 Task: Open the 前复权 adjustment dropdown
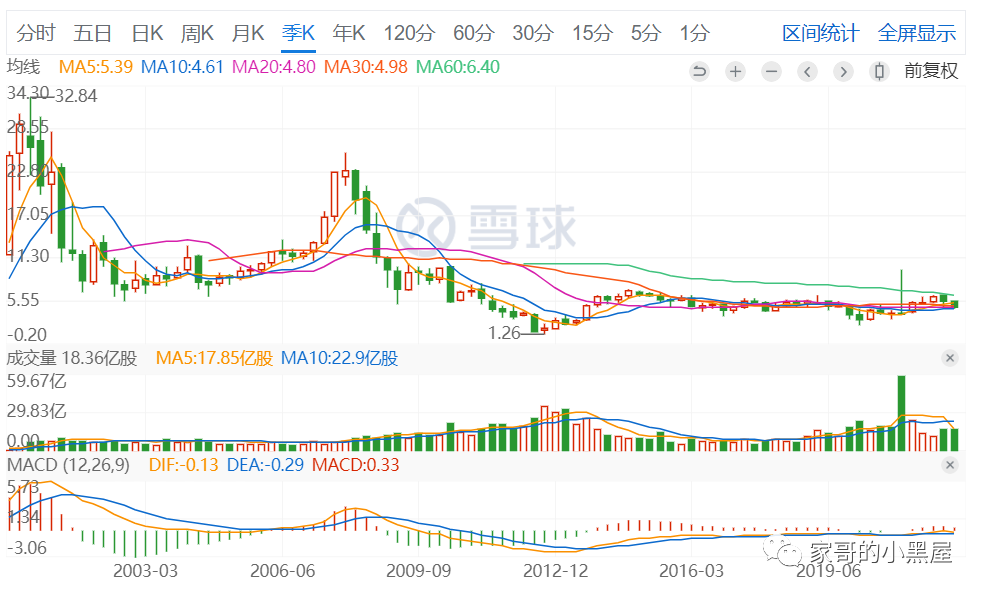931,71
